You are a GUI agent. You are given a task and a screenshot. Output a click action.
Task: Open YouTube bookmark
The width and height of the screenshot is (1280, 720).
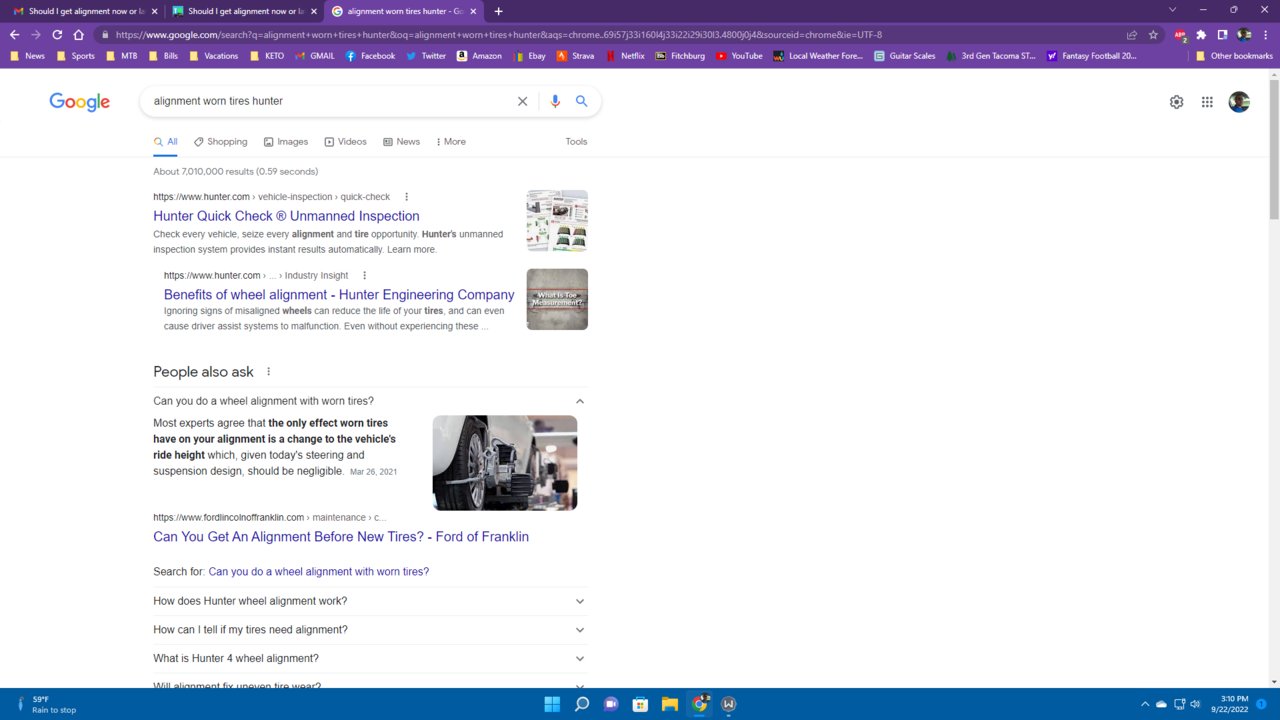739,56
